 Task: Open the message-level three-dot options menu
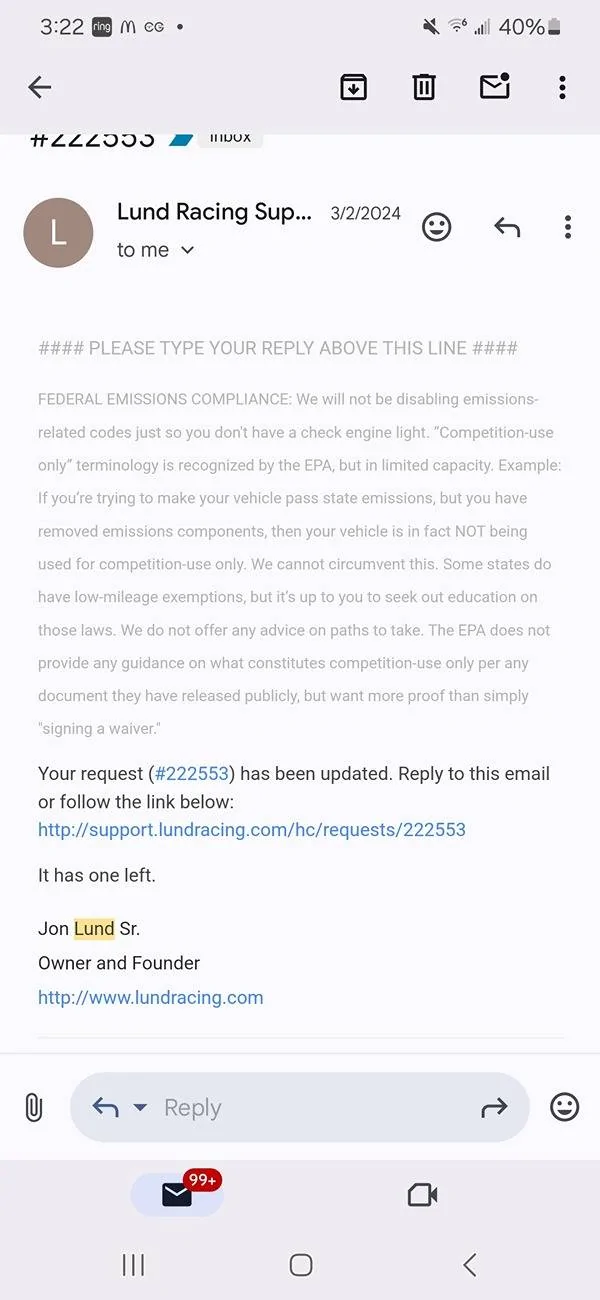point(567,227)
